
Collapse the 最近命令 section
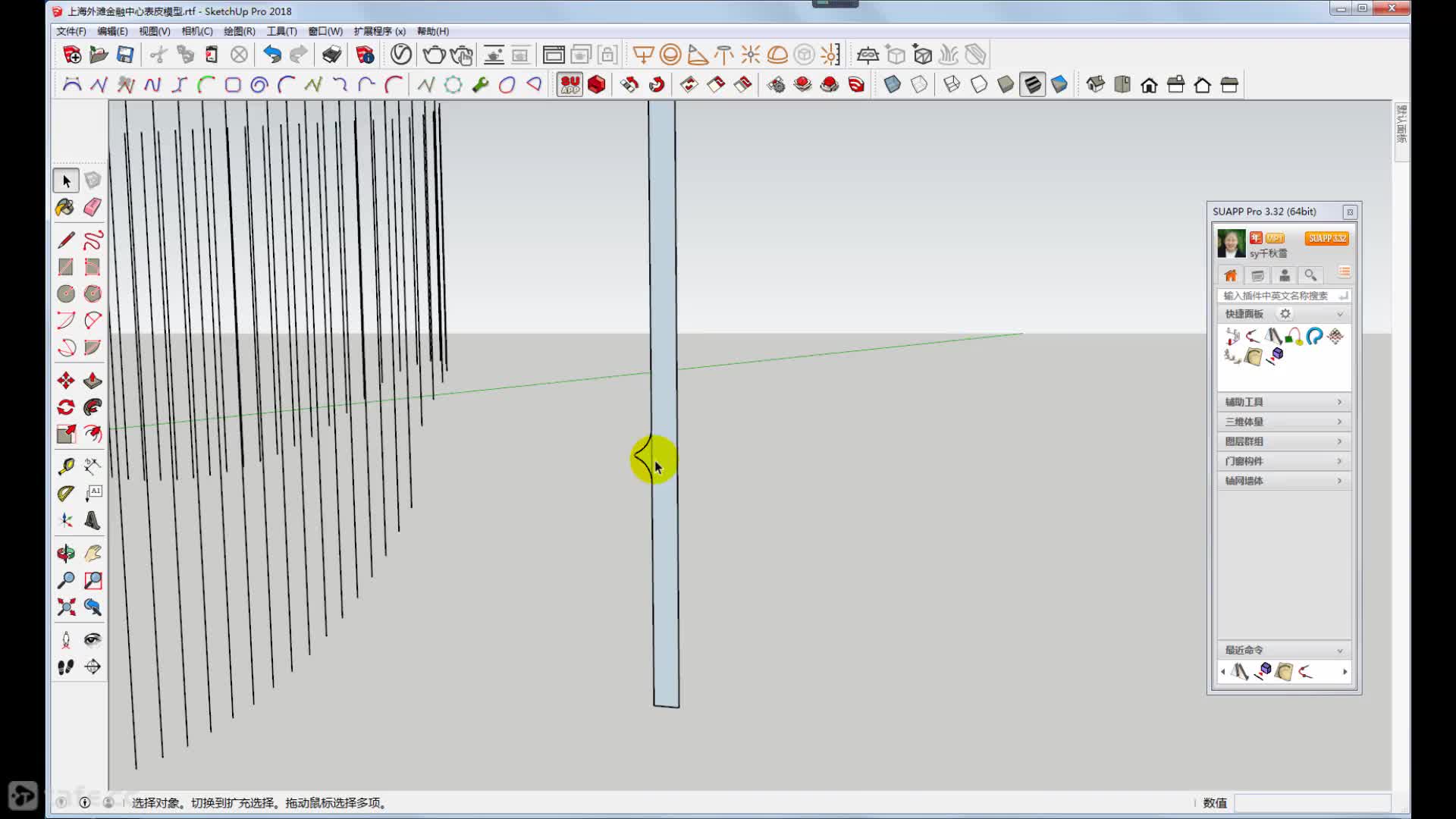(1340, 651)
